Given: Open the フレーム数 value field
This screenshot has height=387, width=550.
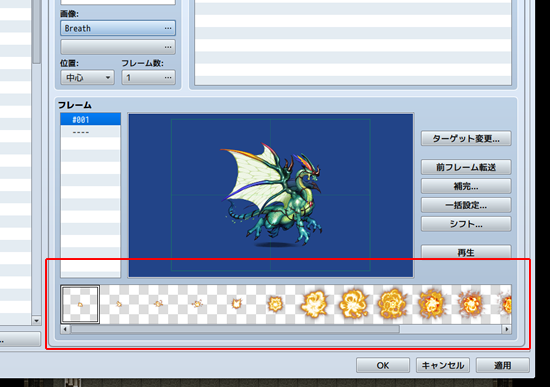Looking at the screenshot, I should (x=148, y=77).
